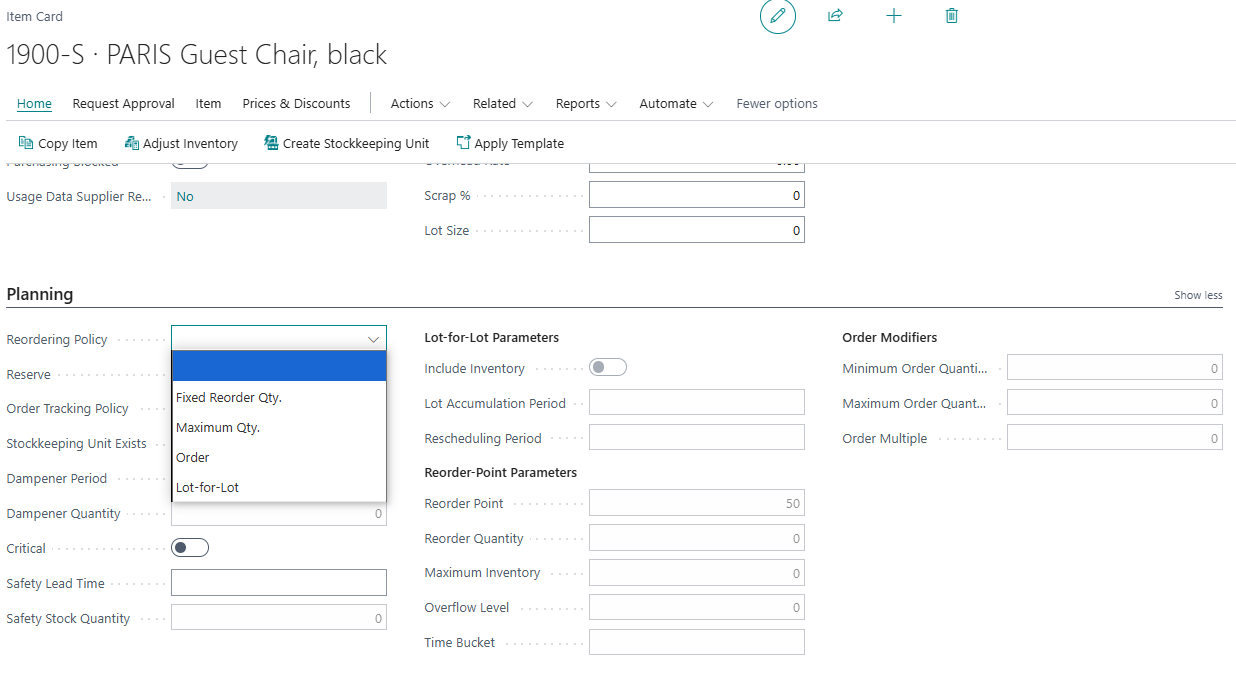Click the Overflow Level field
1236x698 pixels.
696,607
